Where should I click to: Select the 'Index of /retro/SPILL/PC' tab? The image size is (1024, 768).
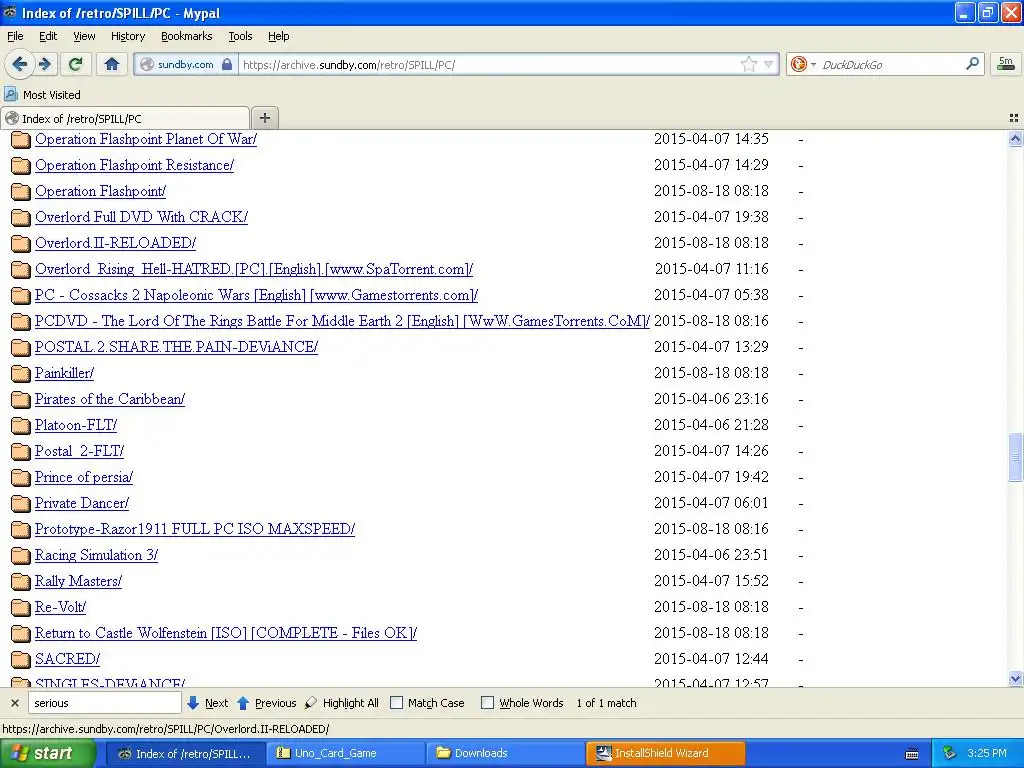(x=125, y=118)
